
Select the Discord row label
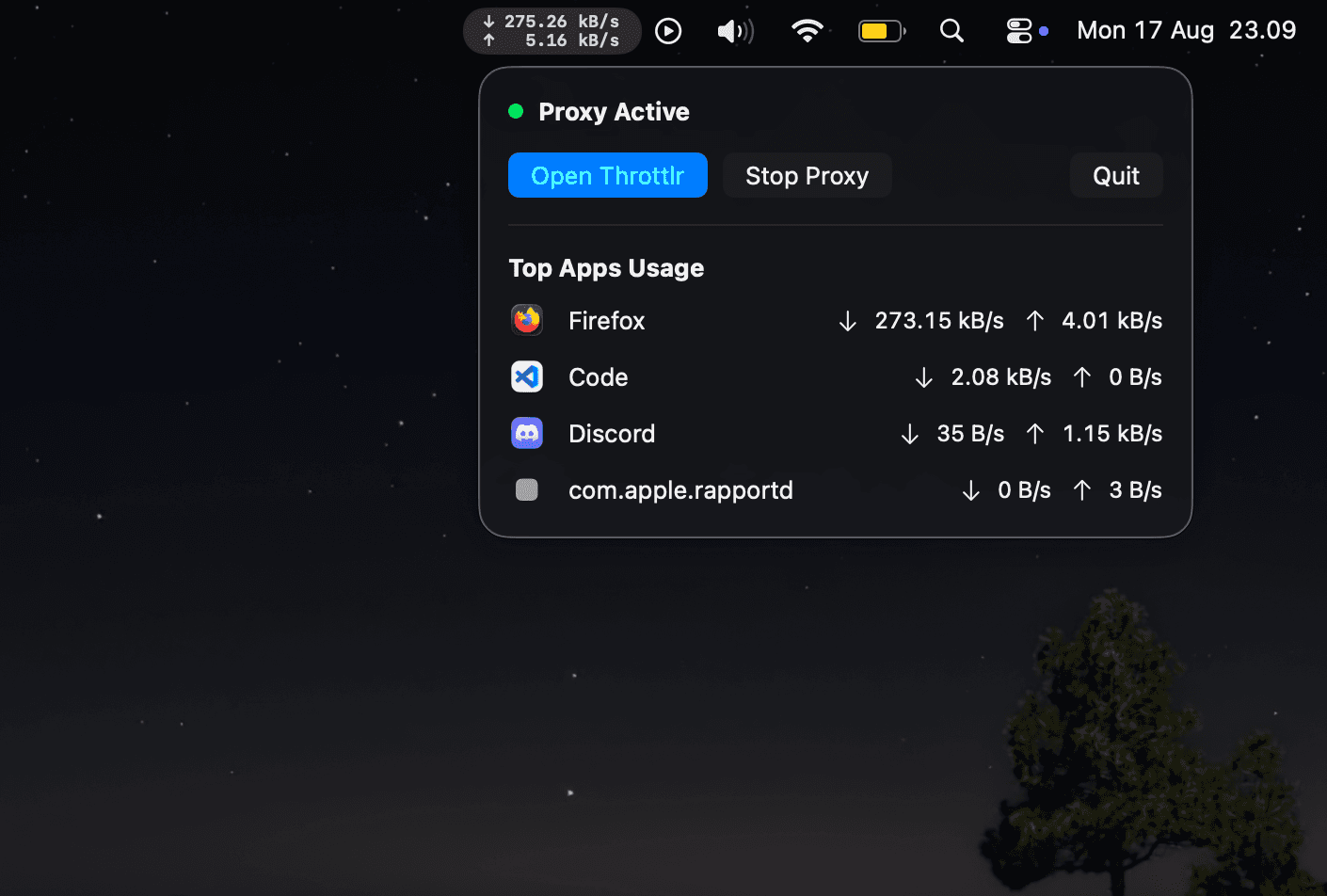pos(612,434)
